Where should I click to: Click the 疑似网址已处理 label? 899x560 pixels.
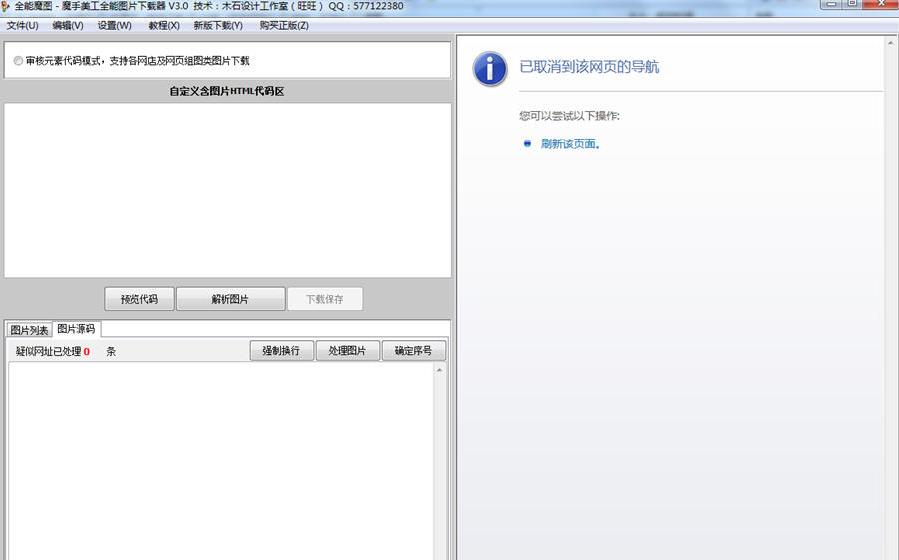click(x=48, y=351)
